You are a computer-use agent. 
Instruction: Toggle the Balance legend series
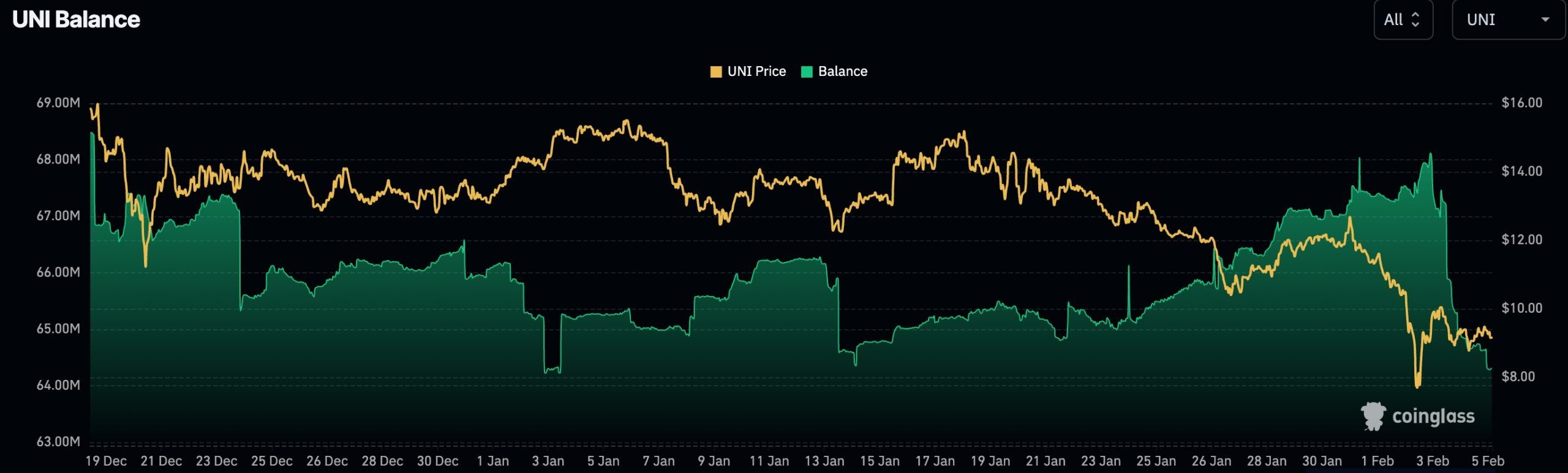click(x=834, y=72)
